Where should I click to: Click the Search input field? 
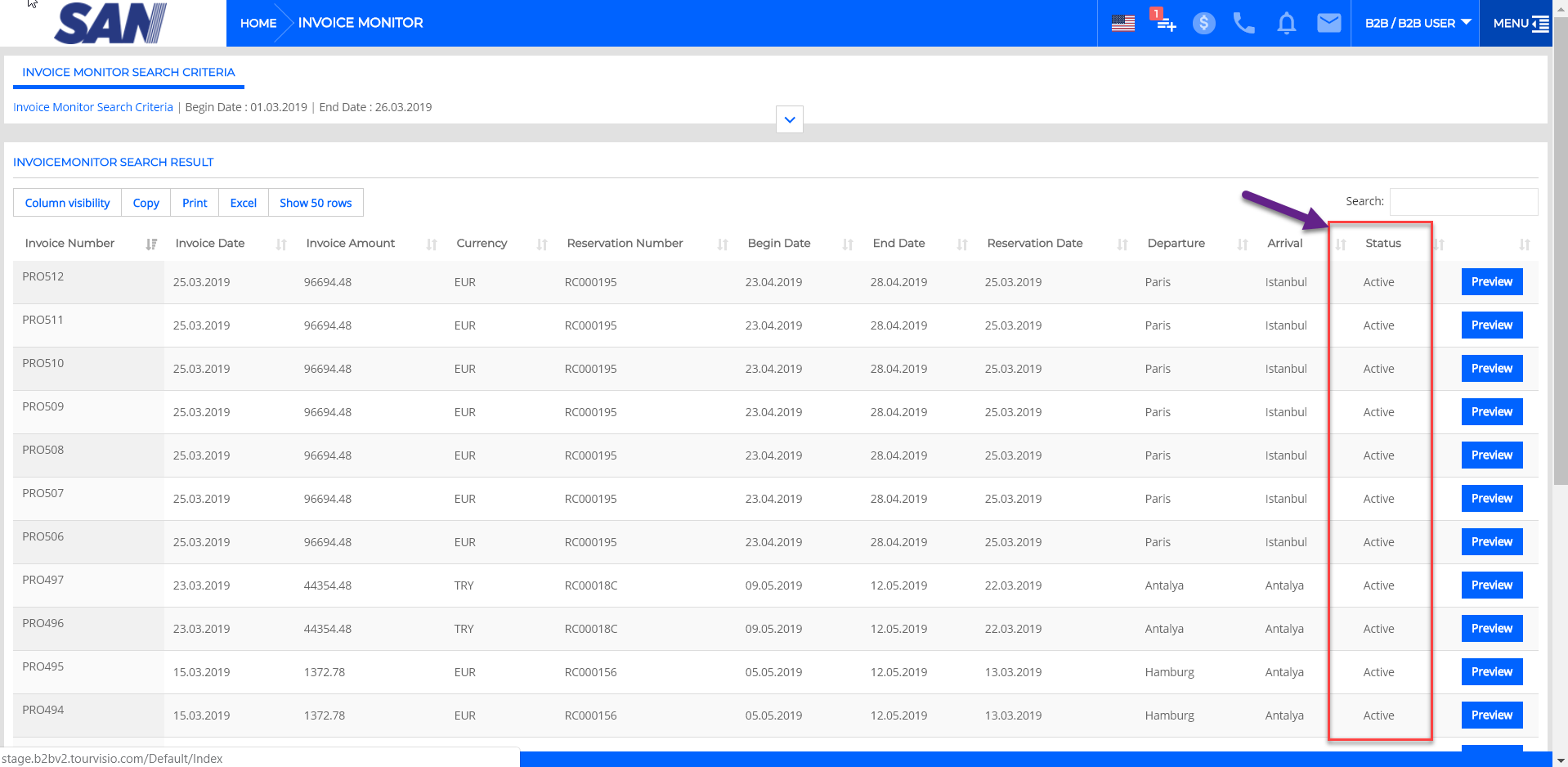(1463, 202)
